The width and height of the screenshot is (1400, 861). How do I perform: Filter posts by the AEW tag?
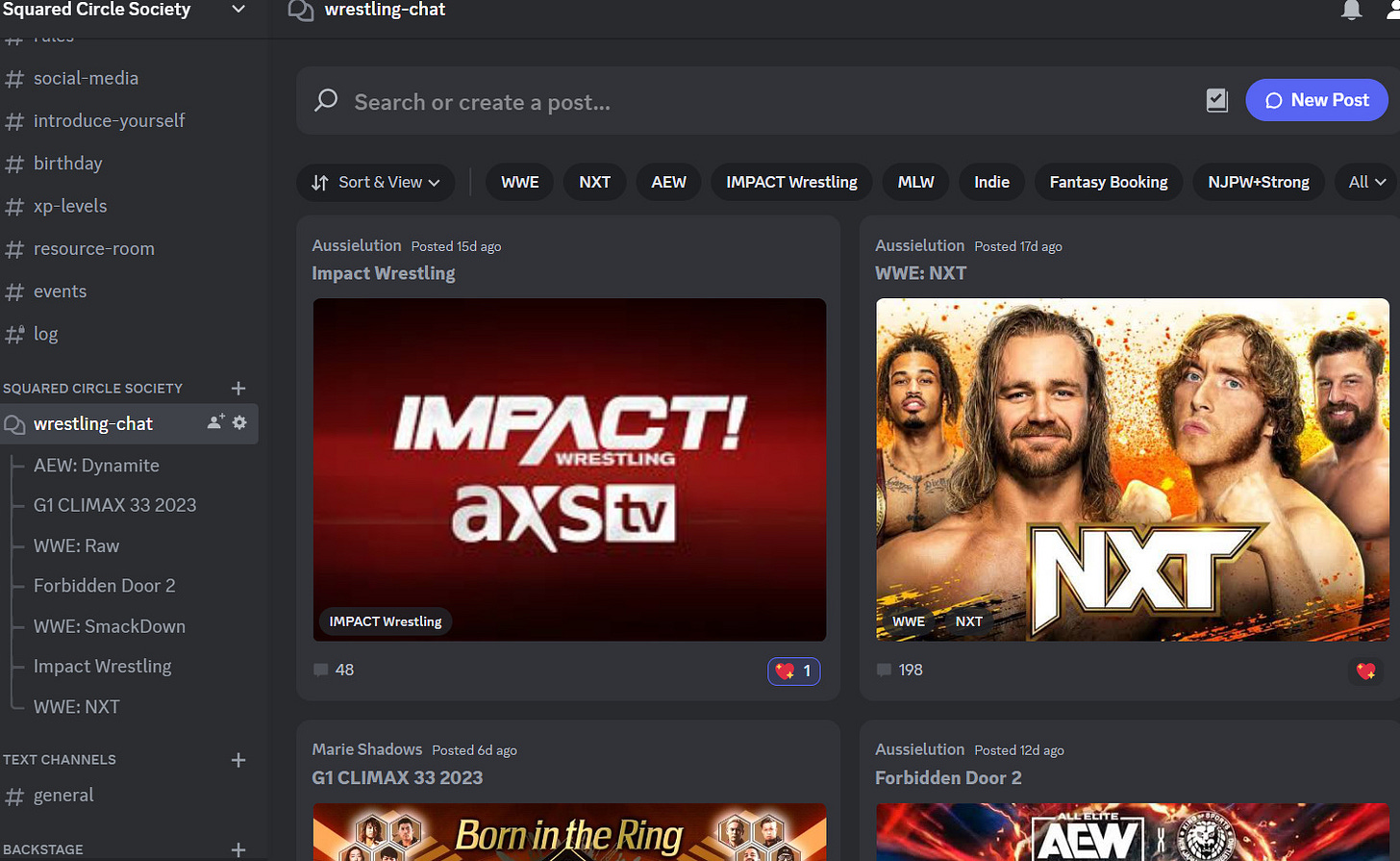pyautogui.click(x=668, y=182)
